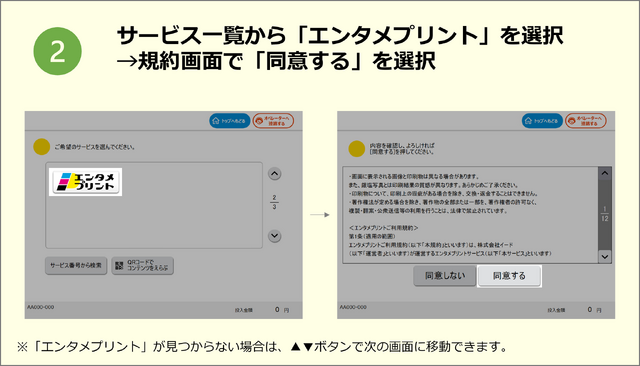Click the terms scrollbar down arrow
This screenshot has height=366, width=640.
click(604, 256)
